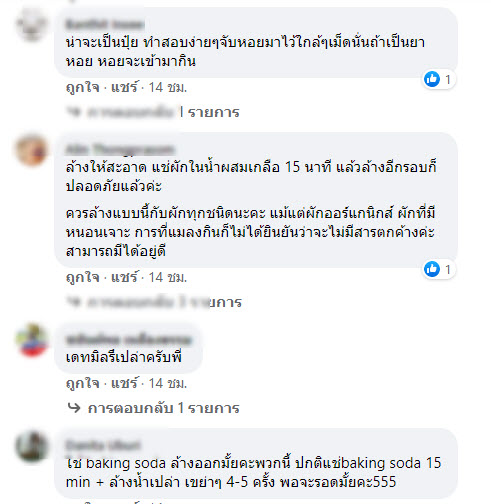Open the first commenter's profile picture

click(32, 25)
